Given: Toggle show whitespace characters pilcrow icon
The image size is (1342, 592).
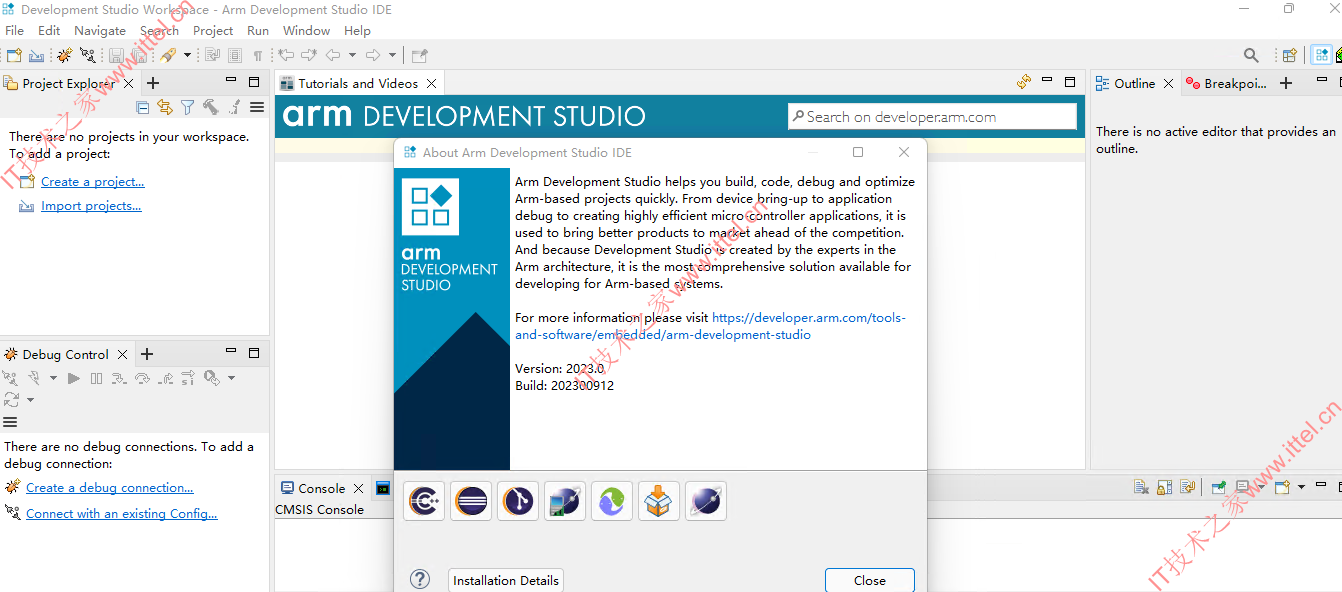Looking at the screenshot, I should point(258,56).
